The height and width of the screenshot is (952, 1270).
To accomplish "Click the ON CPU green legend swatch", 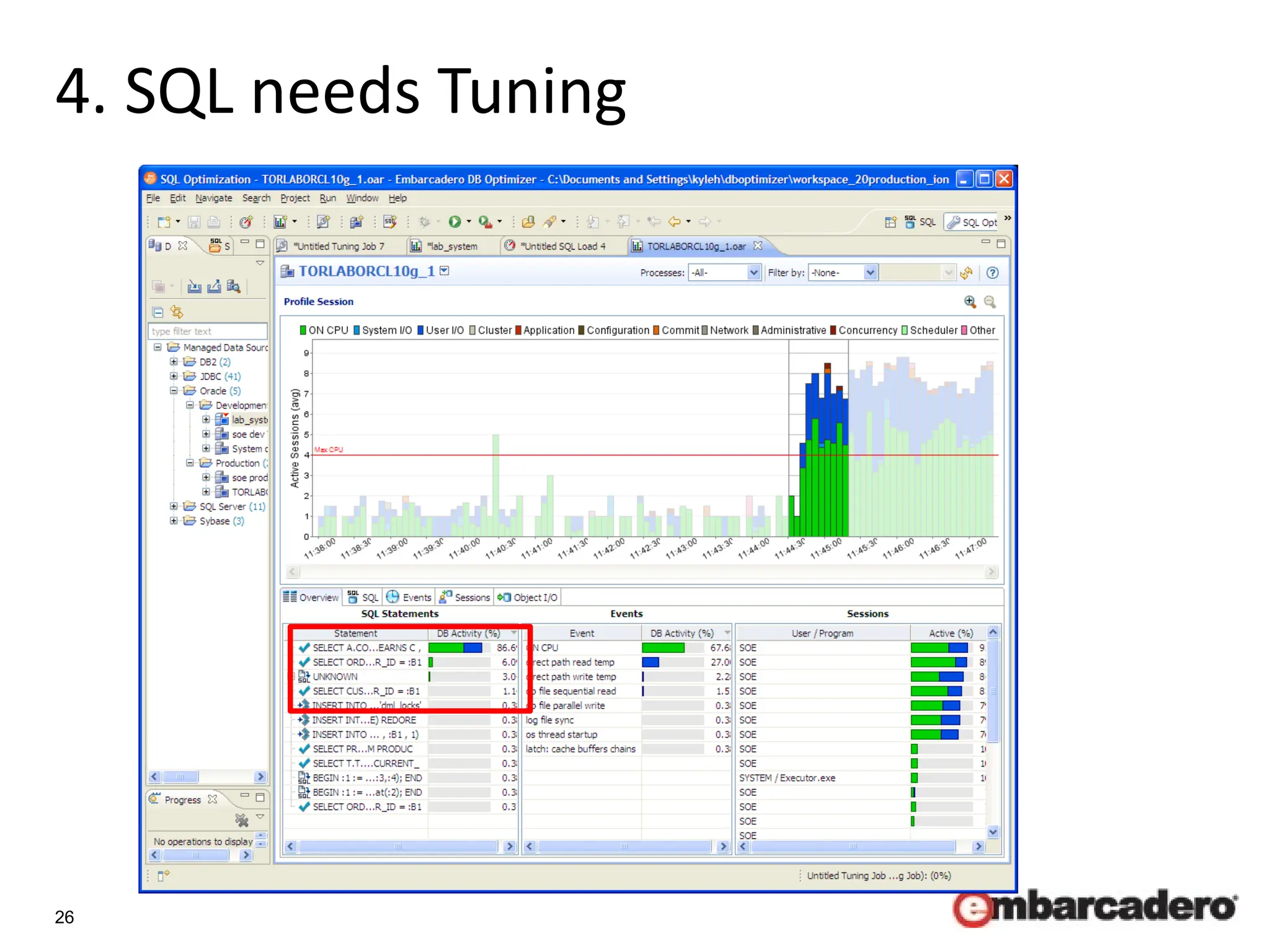I will (x=303, y=330).
